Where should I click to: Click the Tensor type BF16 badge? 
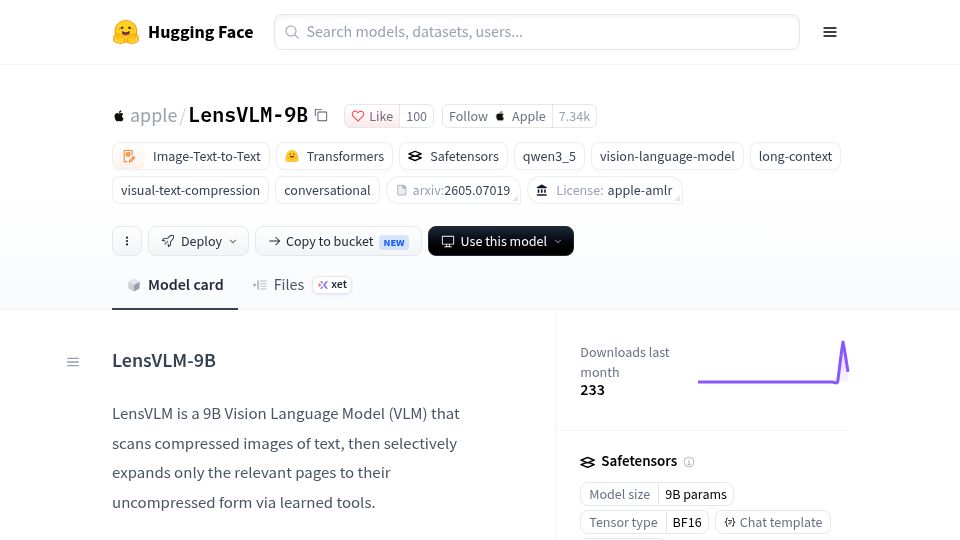click(x=645, y=522)
